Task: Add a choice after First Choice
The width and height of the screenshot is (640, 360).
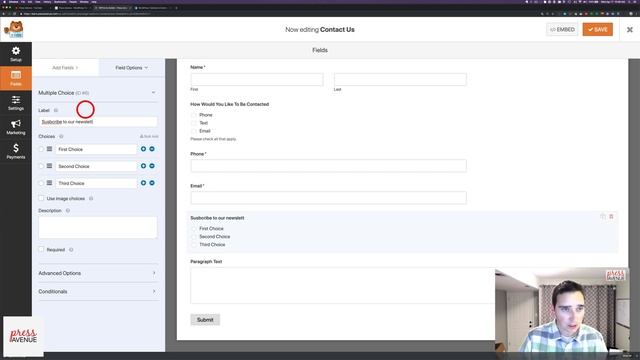Action: click(143, 149)
